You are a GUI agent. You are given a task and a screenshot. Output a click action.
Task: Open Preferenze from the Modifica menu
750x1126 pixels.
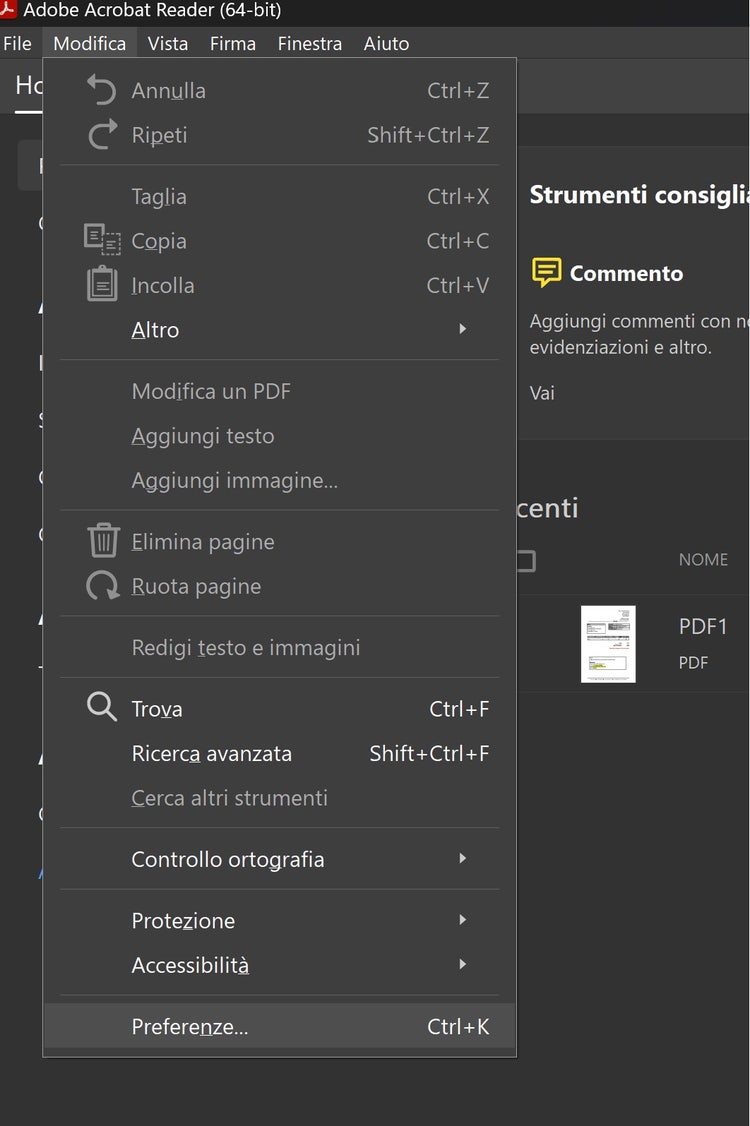(x=190, y=1027)
